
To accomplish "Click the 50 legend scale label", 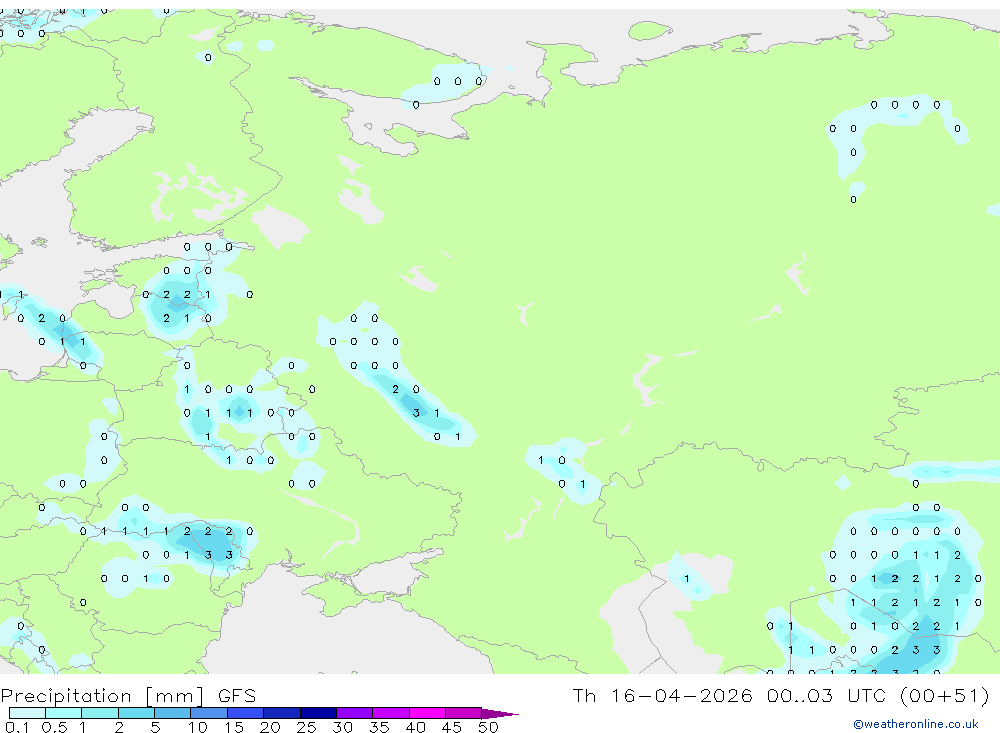I will click(488, 727).
